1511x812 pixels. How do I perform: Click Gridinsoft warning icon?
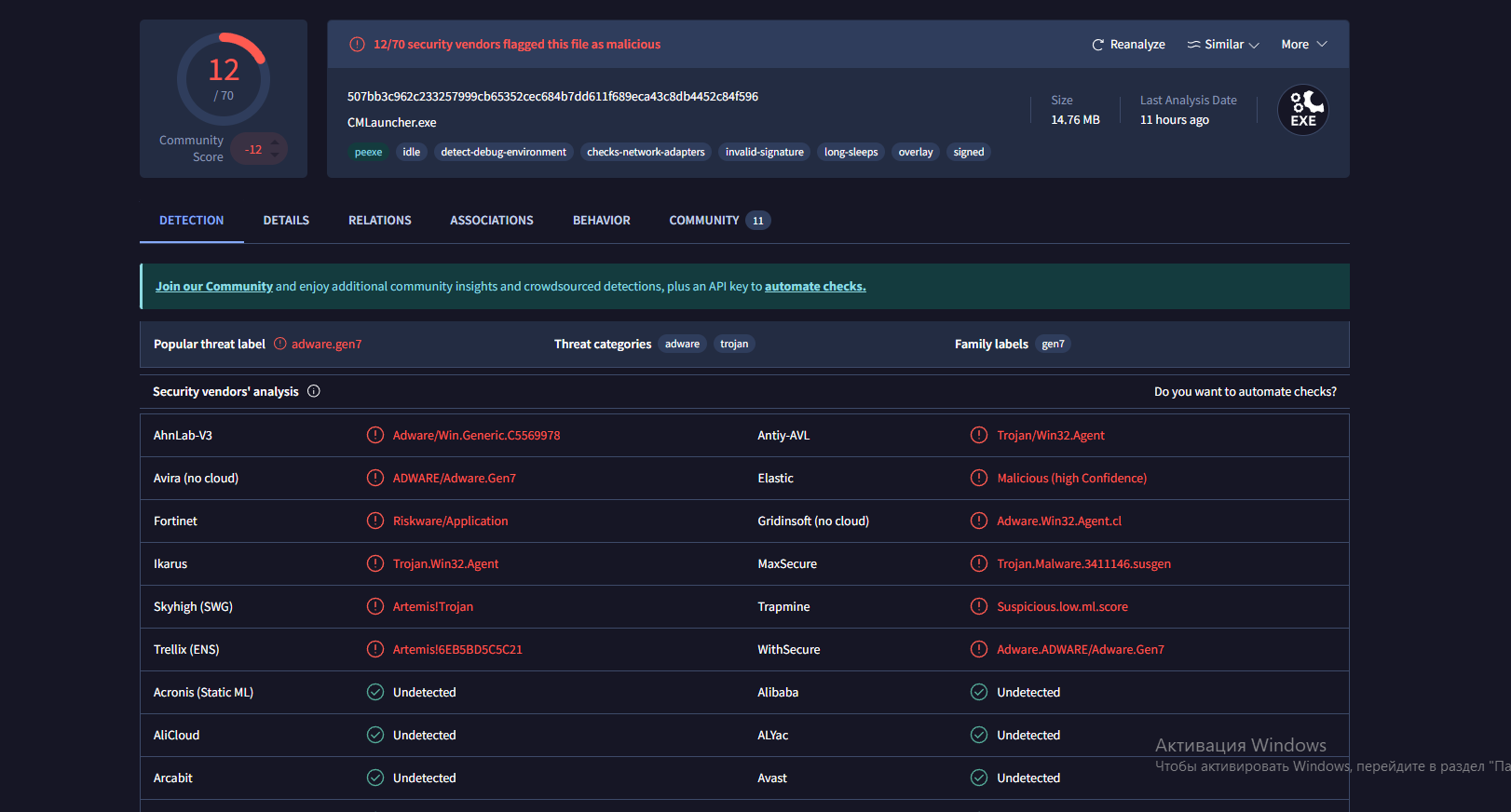point(979,521)
